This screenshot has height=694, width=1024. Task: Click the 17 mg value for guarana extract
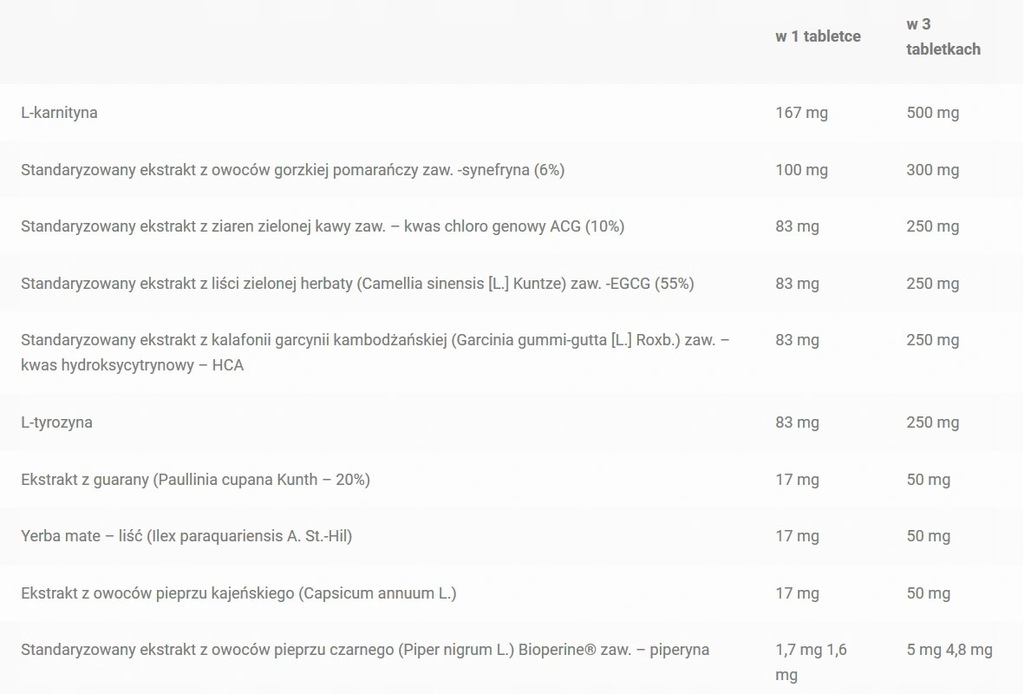click(x=797, y=480)
